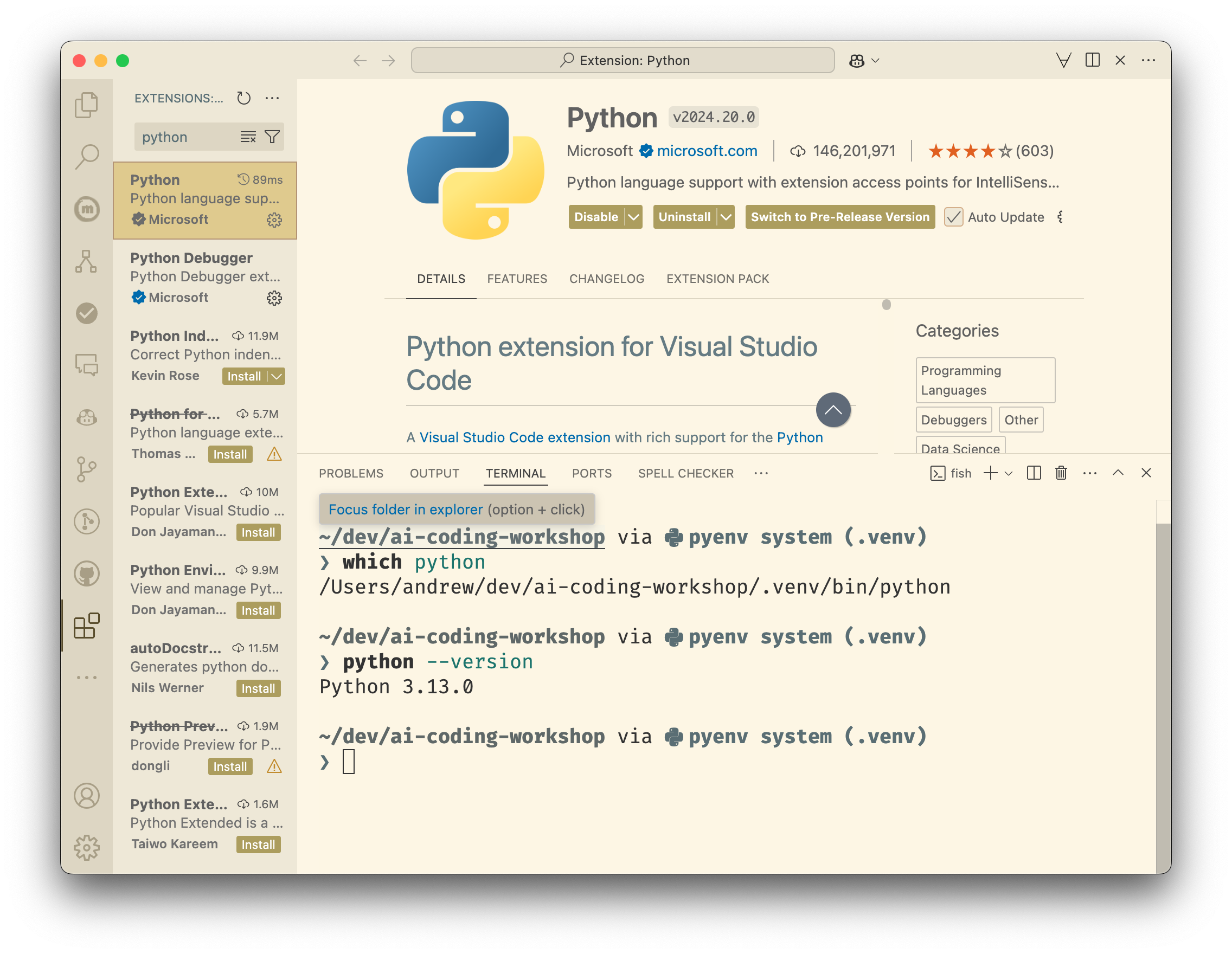
Task: Split the editor right
Action: 1092,60
